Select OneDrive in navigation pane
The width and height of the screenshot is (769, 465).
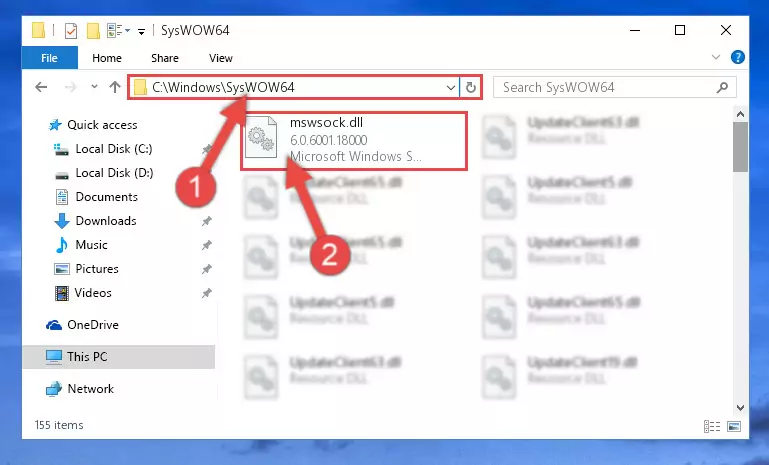[93, 325]
